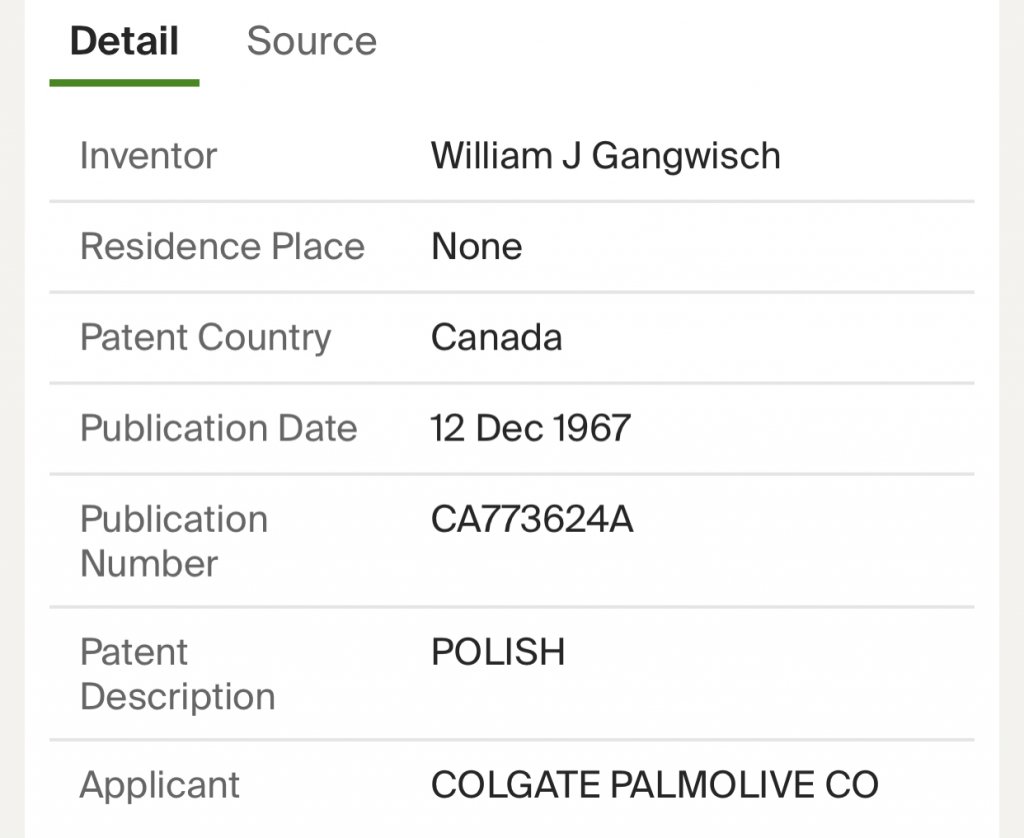Image resolution: width=1024 pixels, height=838 pixels.
Task: Click the Residence Place value None
Action: 476,247
